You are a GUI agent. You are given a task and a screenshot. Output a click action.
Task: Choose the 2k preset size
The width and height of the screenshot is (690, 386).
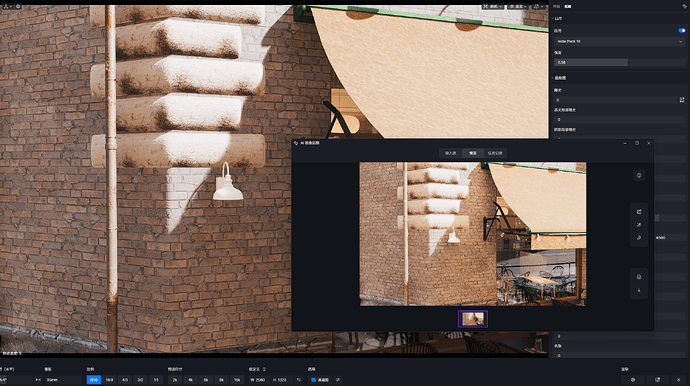tap(175, 380)
